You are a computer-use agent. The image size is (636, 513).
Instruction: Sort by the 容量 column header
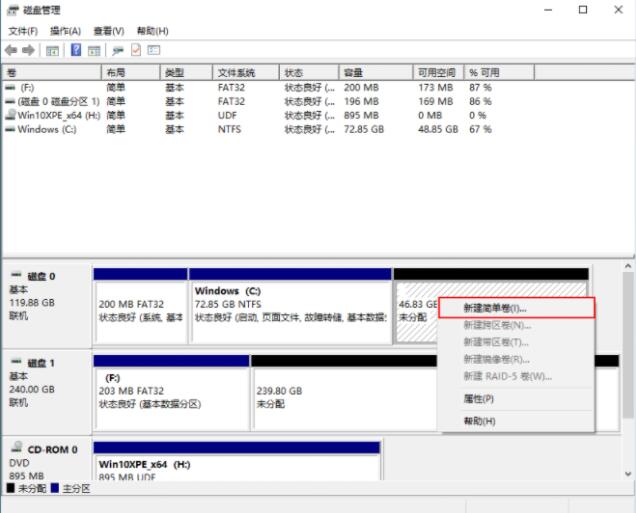point(376,73)
